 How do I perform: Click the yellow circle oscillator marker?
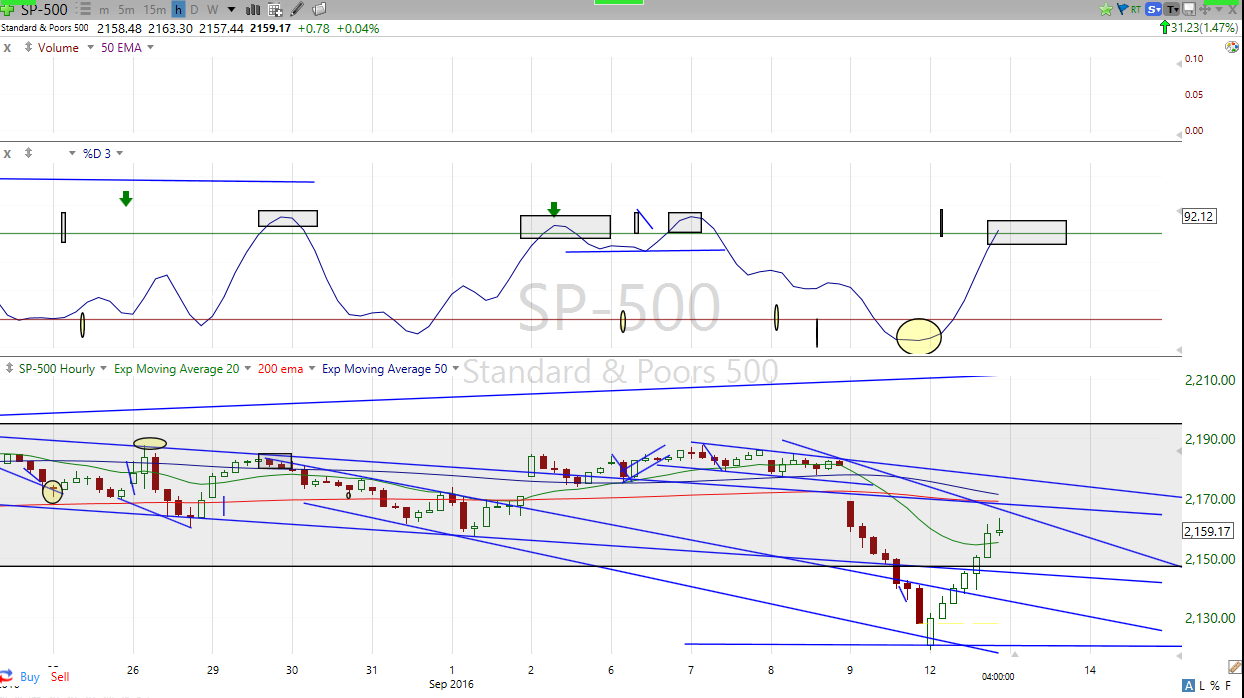(x=918, y=336)
